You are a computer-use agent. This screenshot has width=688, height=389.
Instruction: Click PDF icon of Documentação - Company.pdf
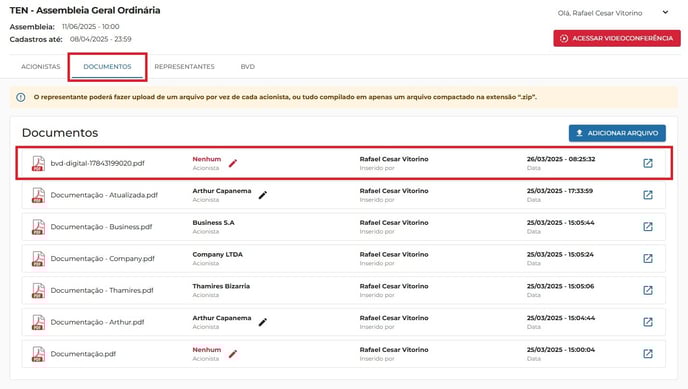coord(38,259)
